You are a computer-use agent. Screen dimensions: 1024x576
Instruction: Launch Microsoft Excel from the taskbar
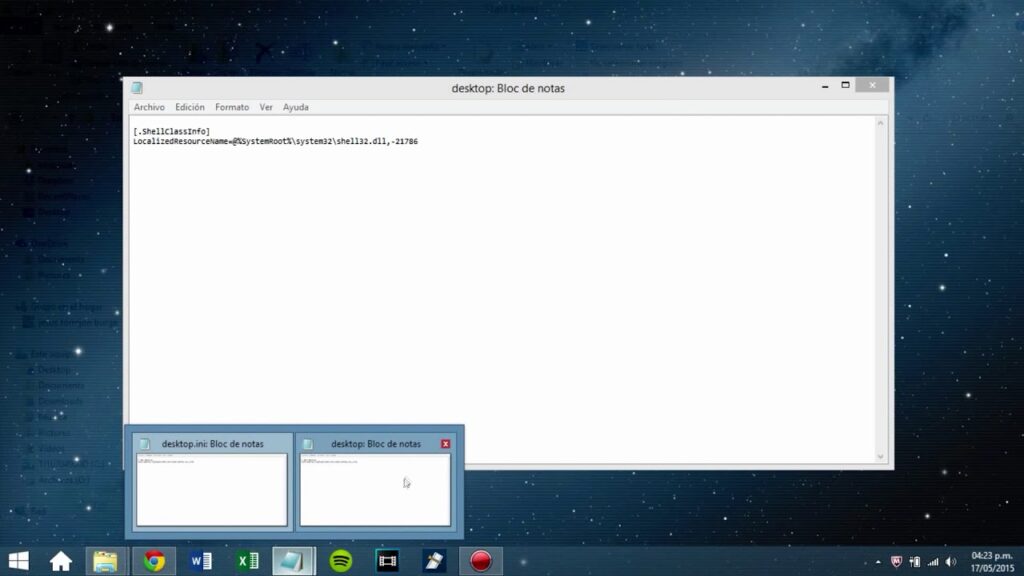point(248,561)
